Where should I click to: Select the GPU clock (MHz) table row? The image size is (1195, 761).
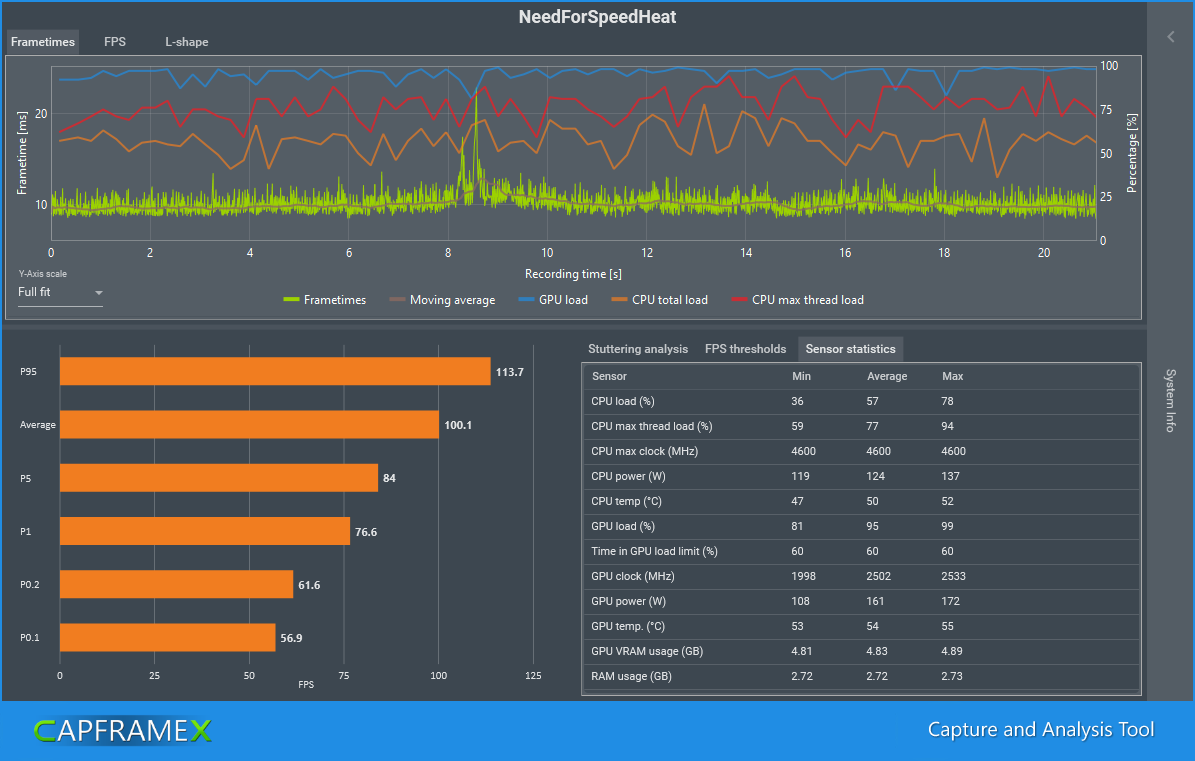click(860, 576)
